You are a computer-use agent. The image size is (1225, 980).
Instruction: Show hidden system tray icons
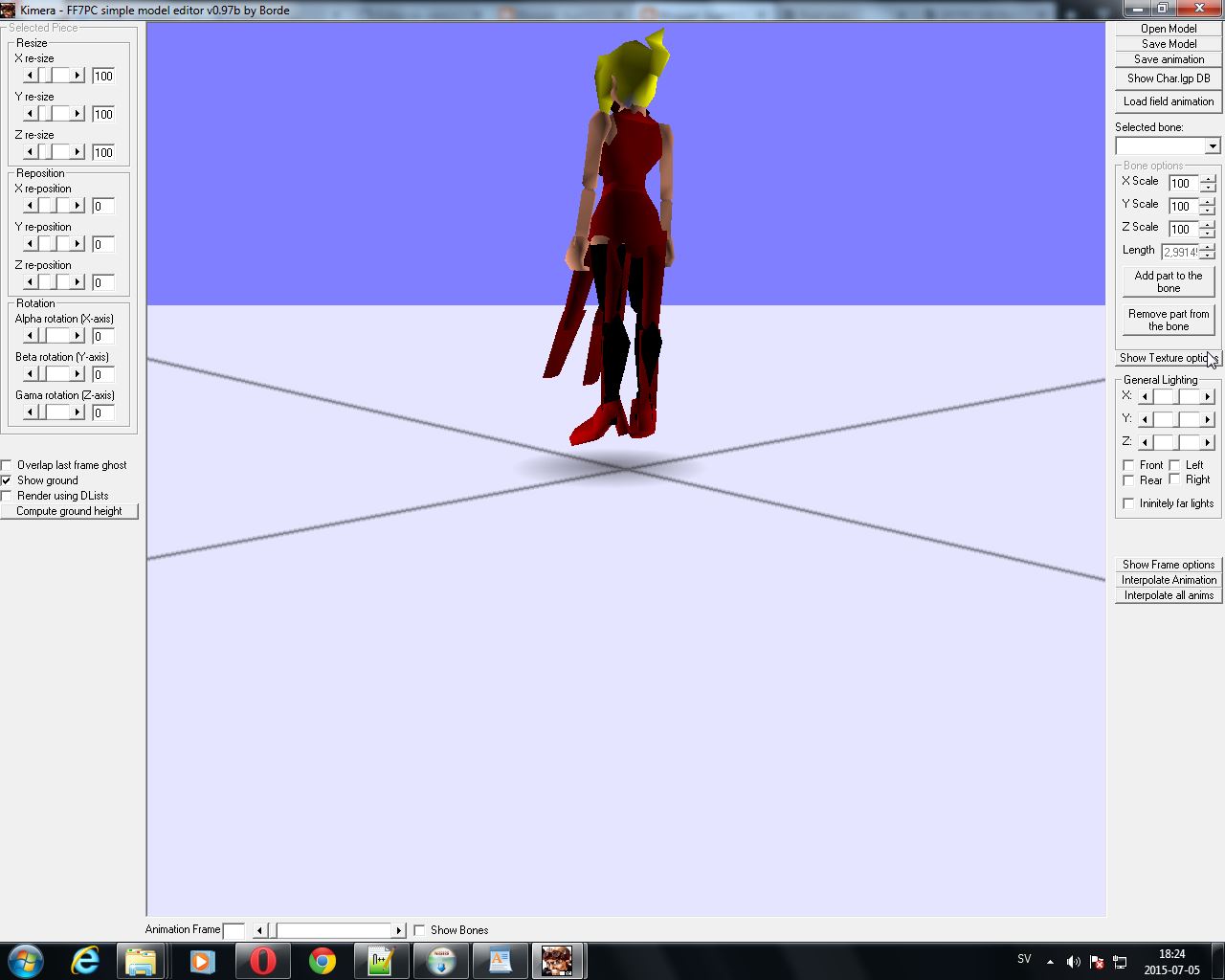pos(1050,962)
